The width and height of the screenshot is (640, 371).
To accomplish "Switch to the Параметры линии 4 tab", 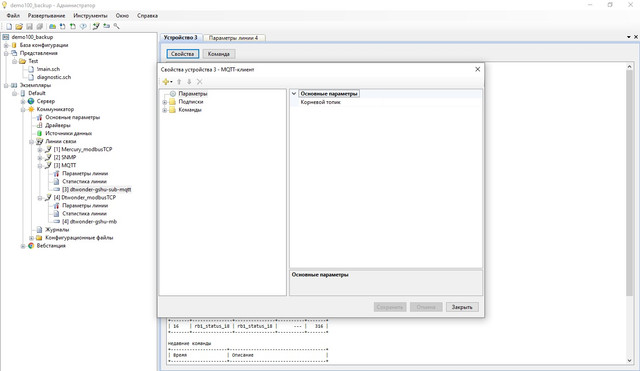I will 233,38.
